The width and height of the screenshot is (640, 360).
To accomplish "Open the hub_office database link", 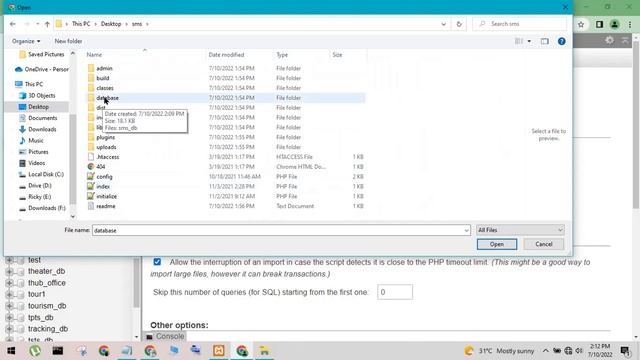I will tap(47, 283).
